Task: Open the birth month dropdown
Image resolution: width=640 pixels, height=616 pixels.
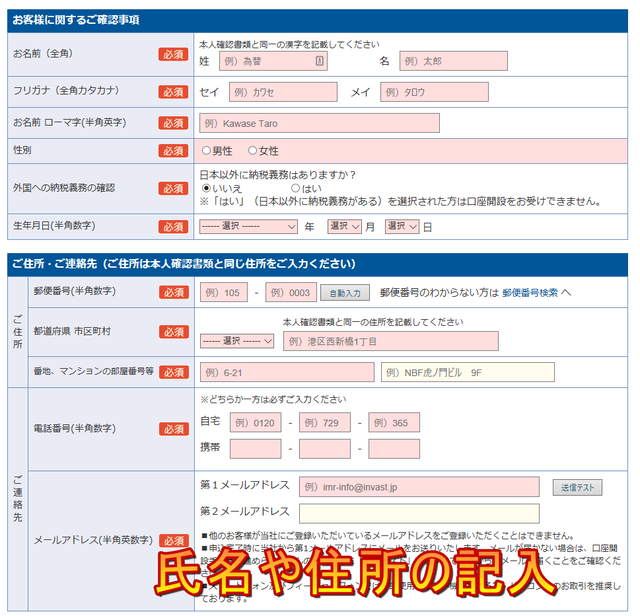Action: click(344, 227)
